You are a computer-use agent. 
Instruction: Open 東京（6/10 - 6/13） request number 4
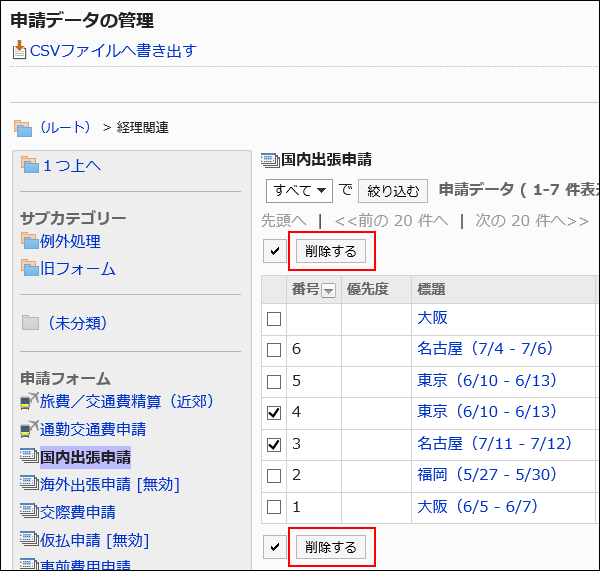coord(487,411)
